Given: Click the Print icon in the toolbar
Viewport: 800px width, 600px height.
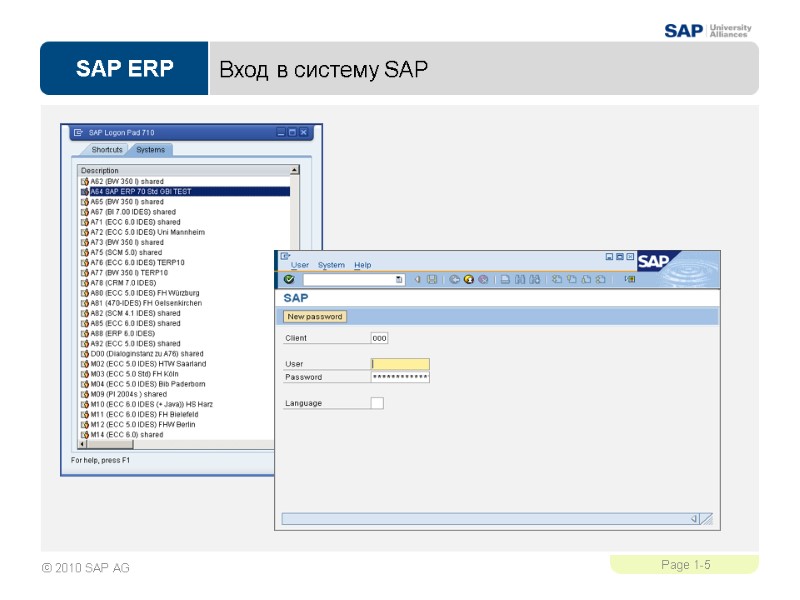Looking at the screenshot, I should point(504,281).
